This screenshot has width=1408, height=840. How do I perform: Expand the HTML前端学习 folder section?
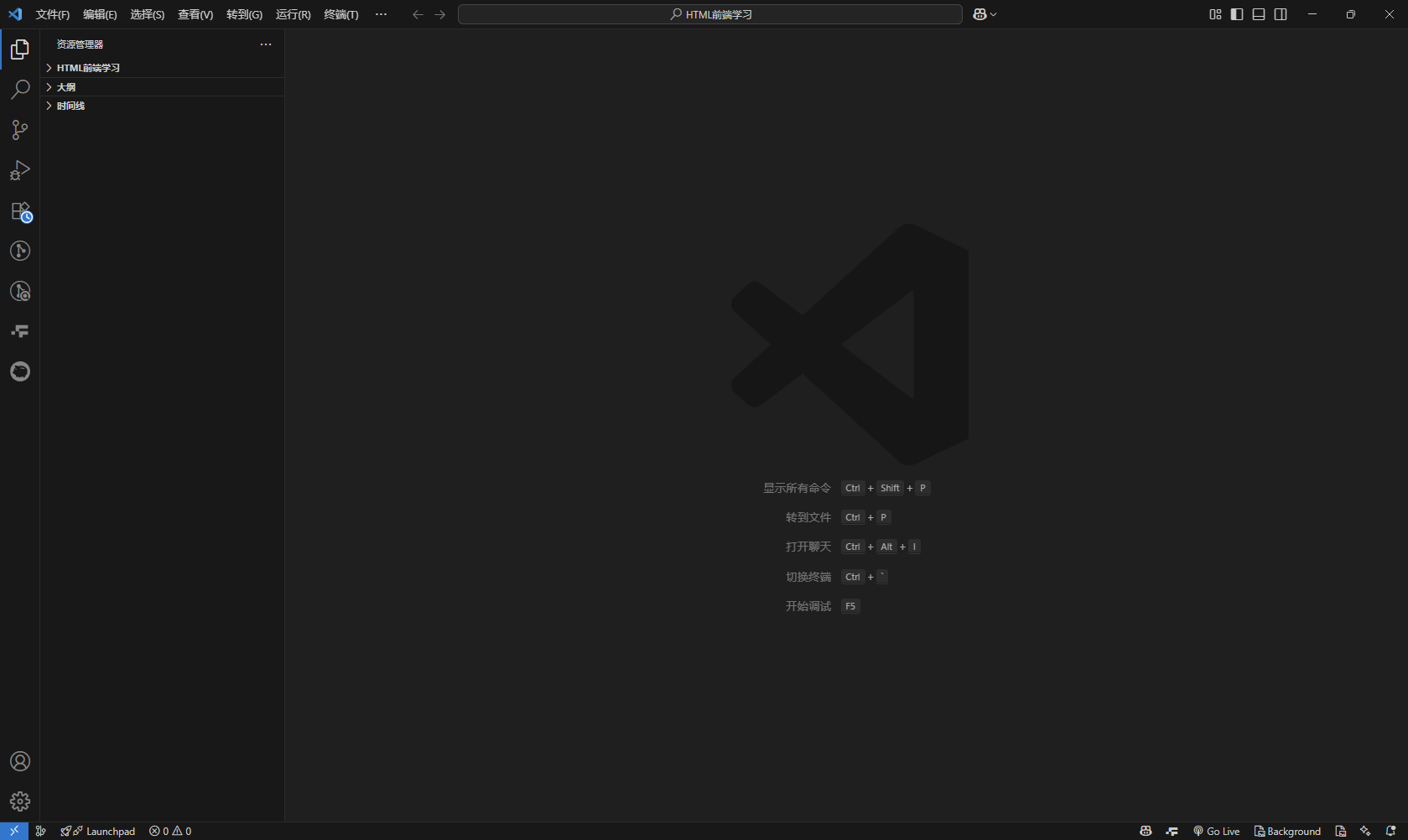click(x=163, y=68)
